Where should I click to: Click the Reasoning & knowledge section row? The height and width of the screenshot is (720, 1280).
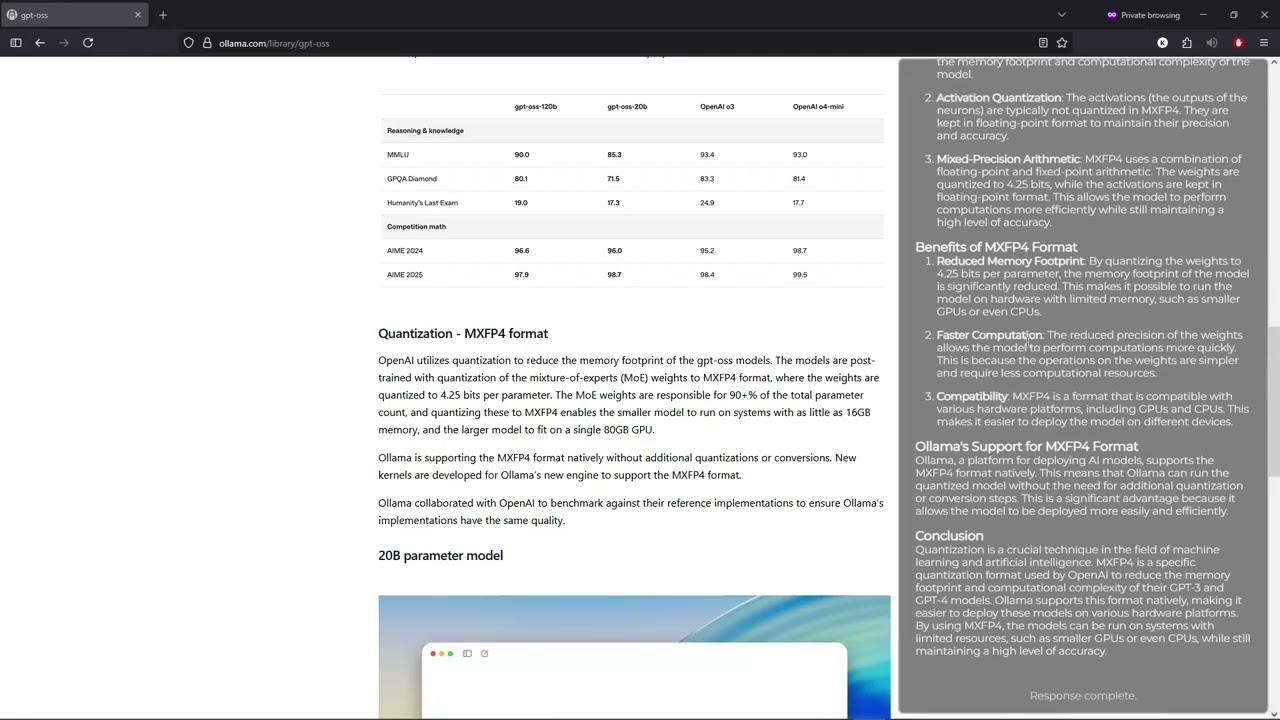coord(632,131)
